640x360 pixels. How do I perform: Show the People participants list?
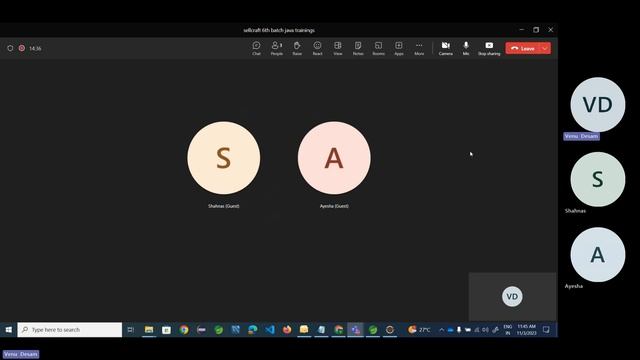[x=277, y=48]
